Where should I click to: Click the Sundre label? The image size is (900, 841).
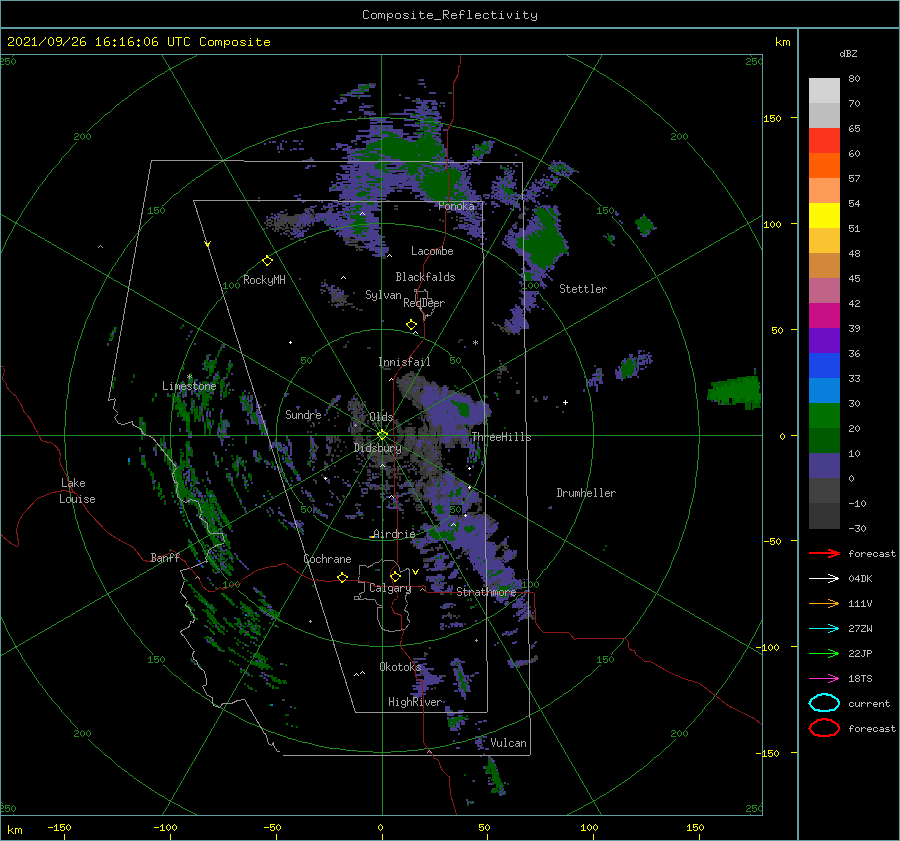(x=303, y=414)
